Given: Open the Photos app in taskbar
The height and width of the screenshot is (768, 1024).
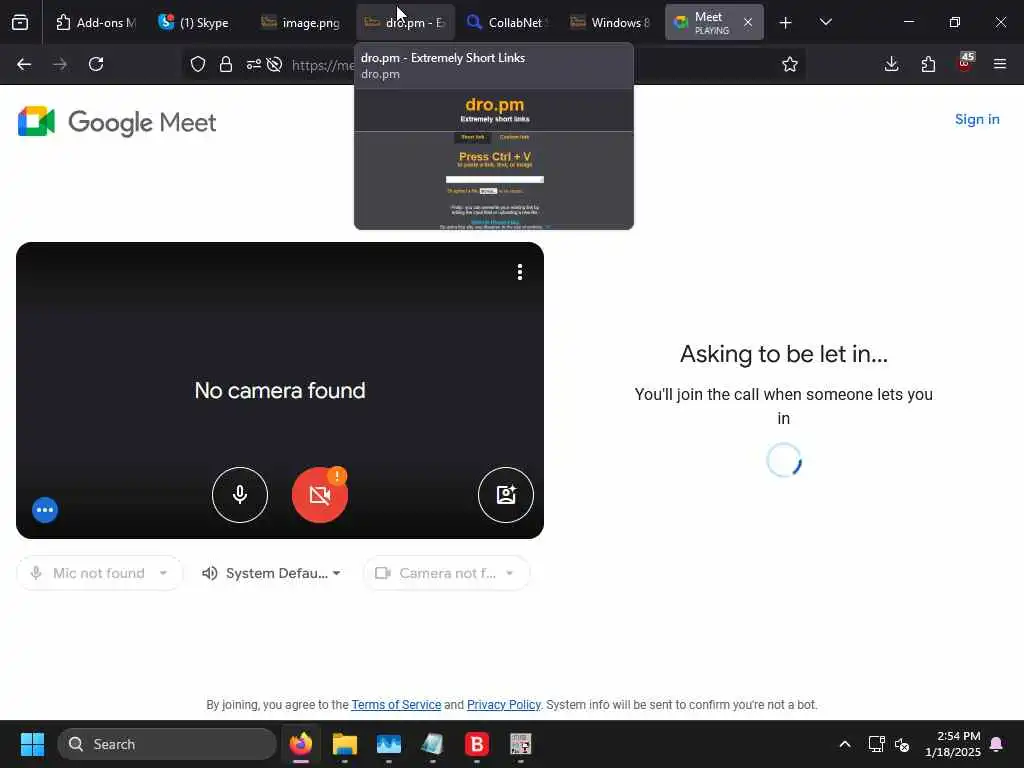Looking at the screenshot, I should click(x=389, y=744).
